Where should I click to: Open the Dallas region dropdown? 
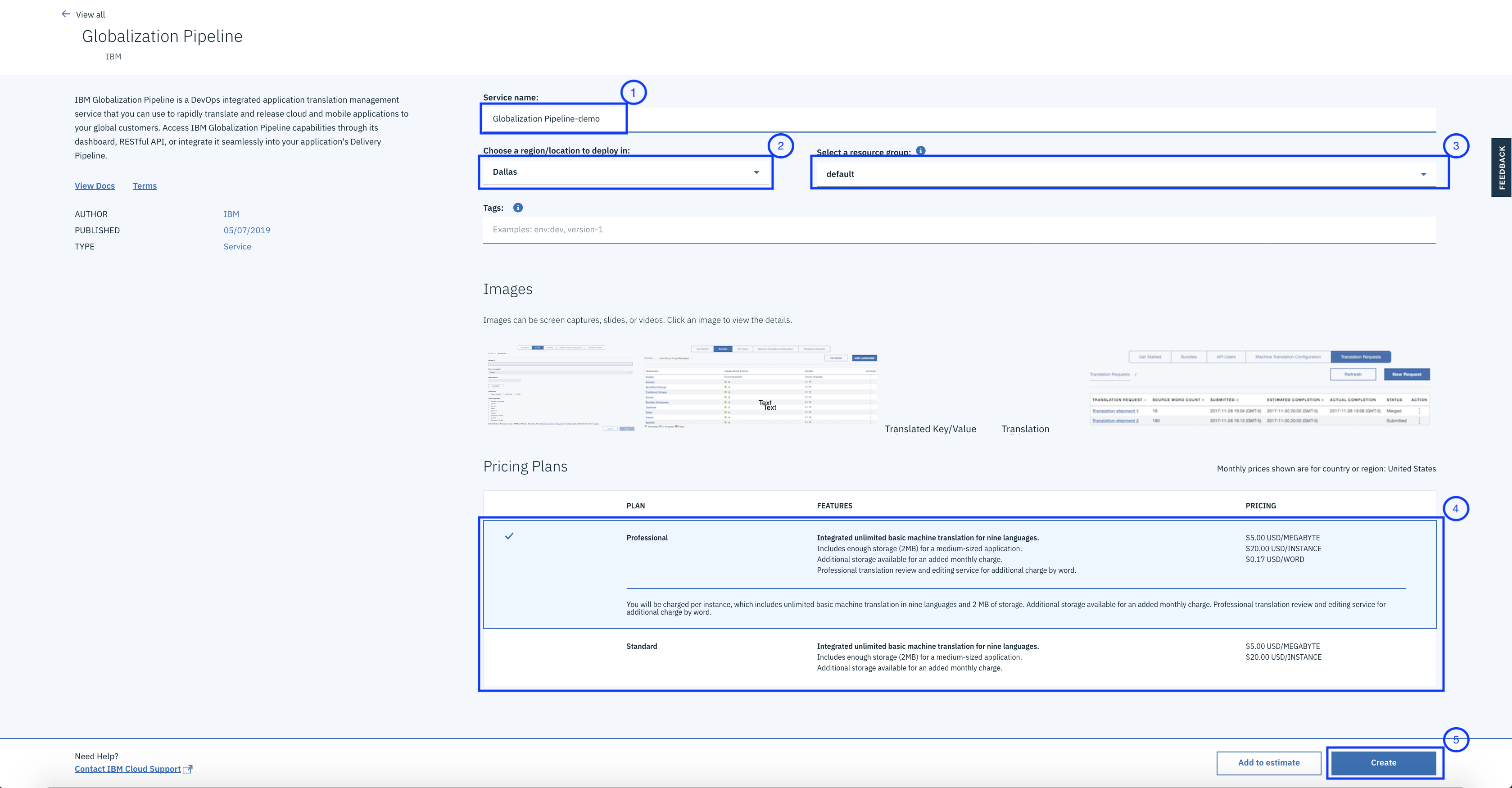click(x=626, y=172)
